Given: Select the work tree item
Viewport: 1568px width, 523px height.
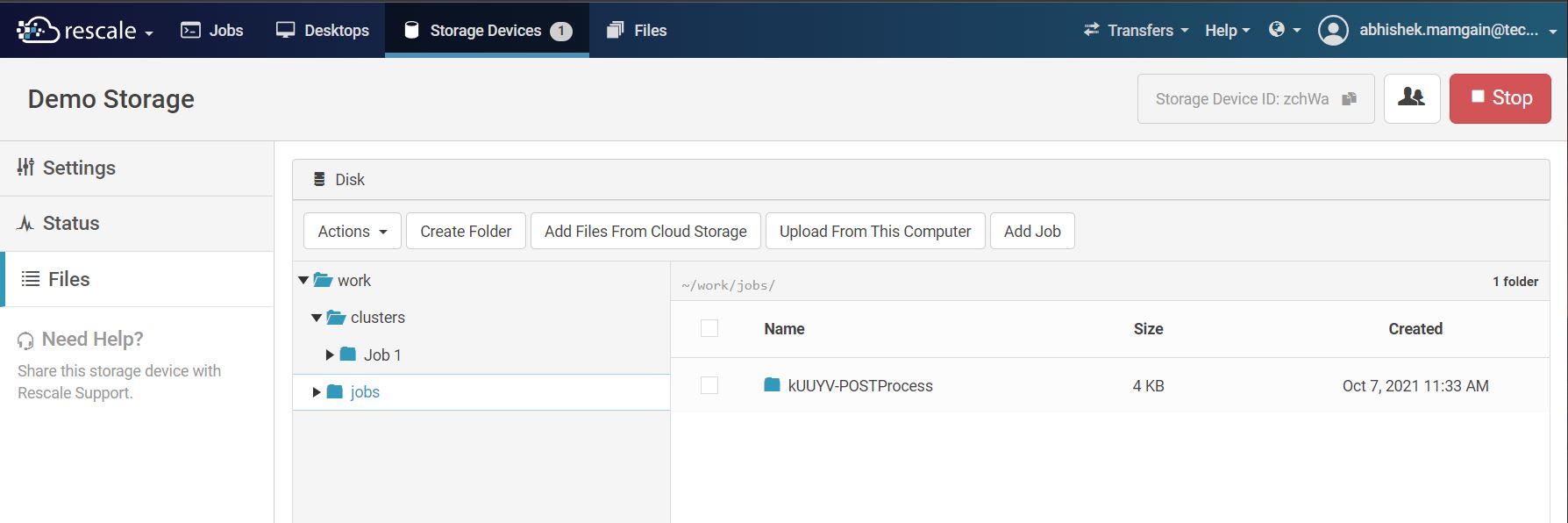Looking at the screenshot, I should pyautogui.click(x=354, y=280).
